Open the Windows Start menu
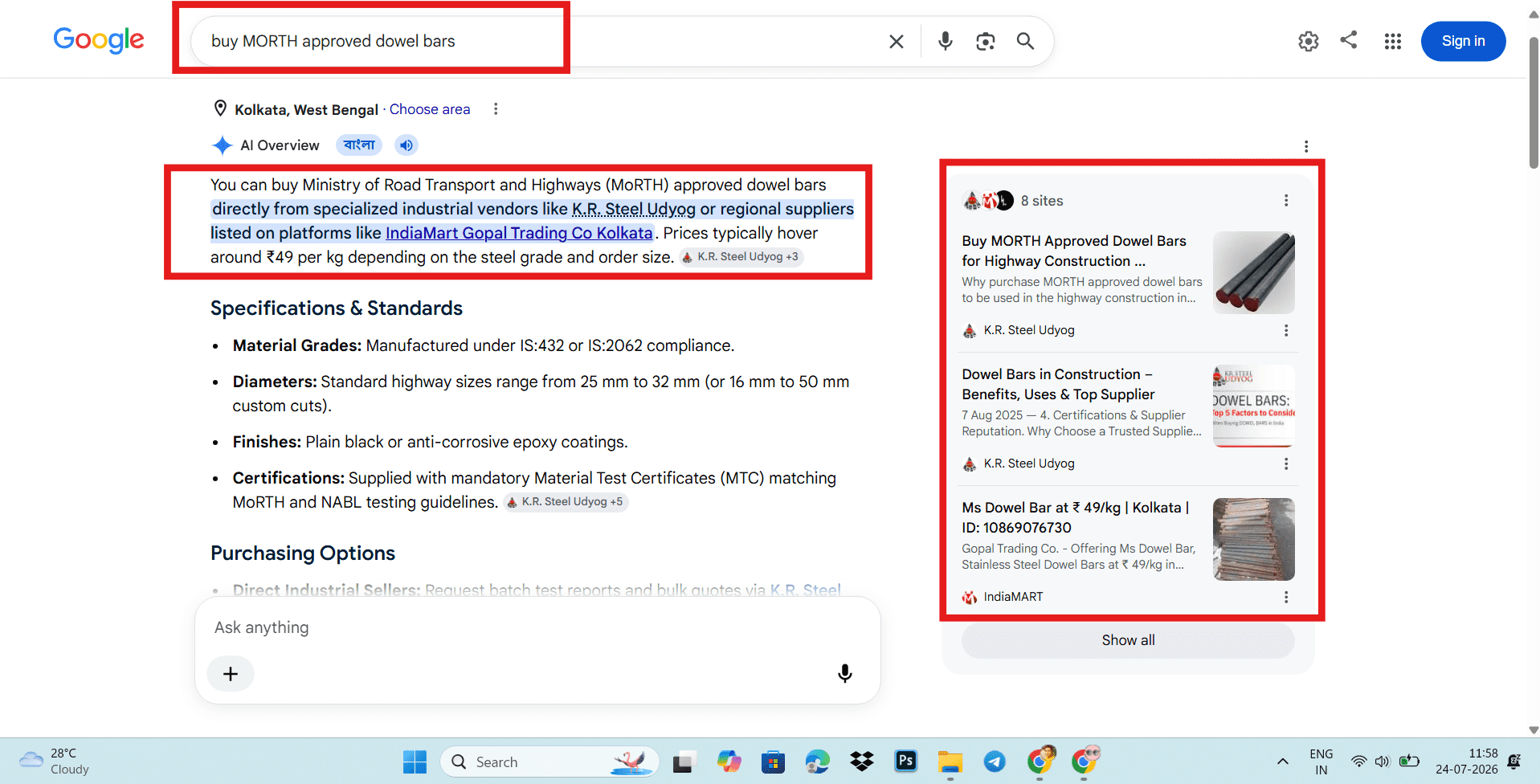Viewport: 1540px width, 784px height. (x=415, y=762)
